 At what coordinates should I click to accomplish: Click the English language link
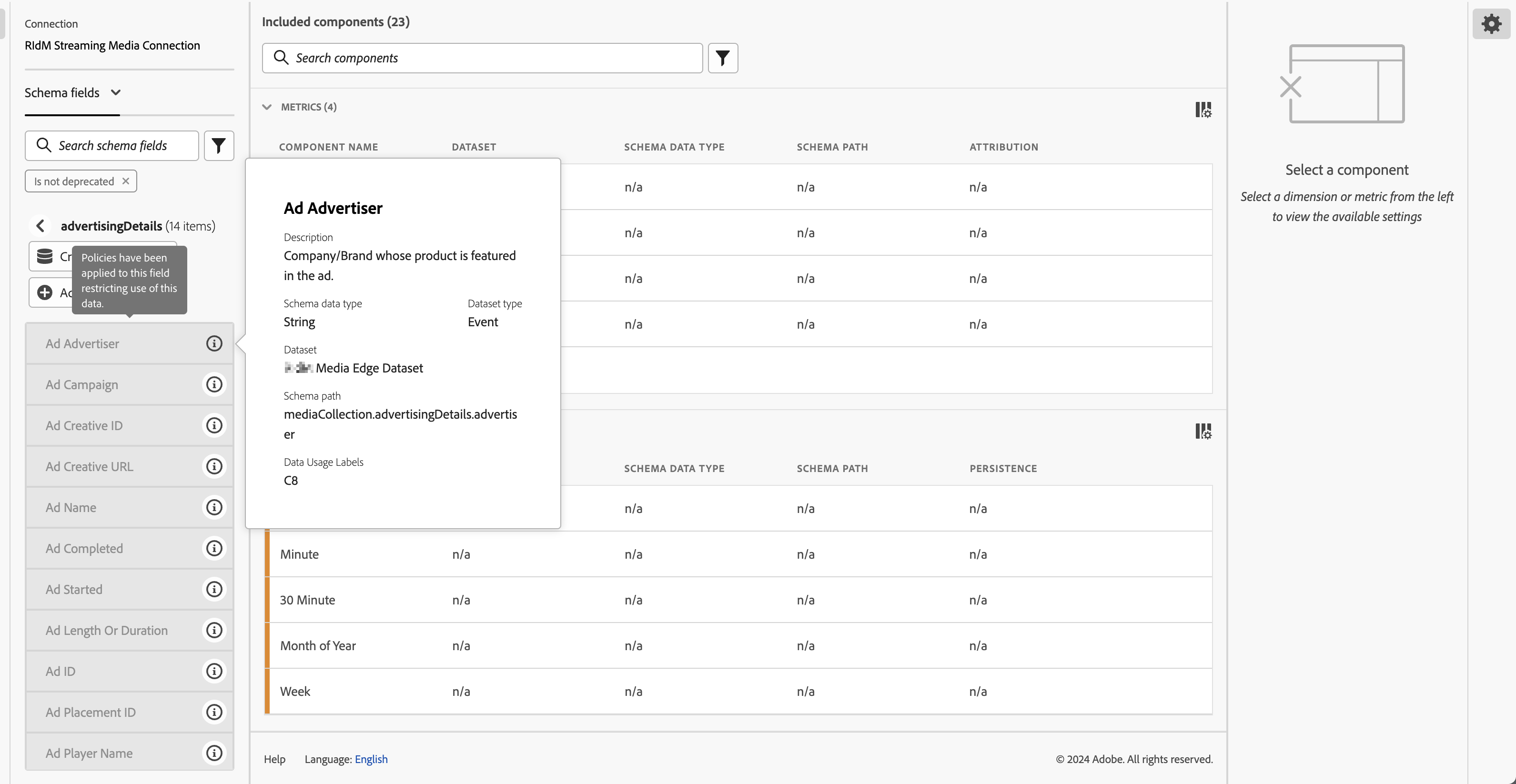click(371, 759)
